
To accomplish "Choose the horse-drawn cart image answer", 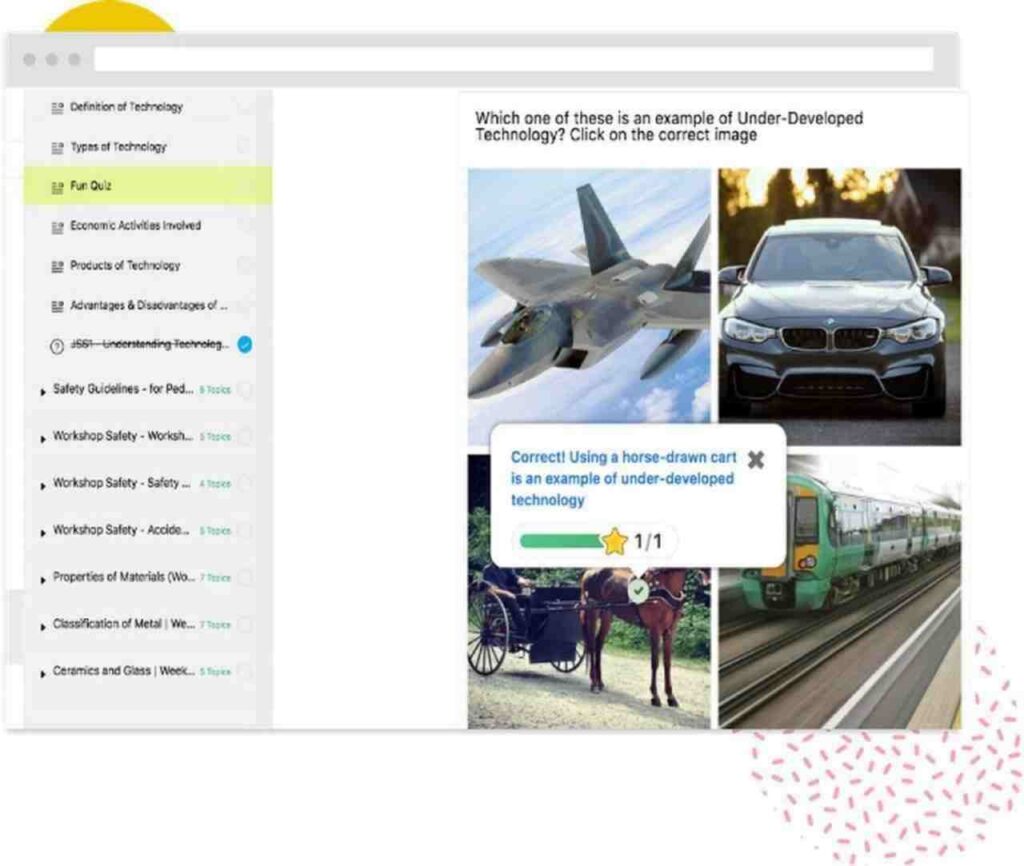I will click(x=589, y=648).
